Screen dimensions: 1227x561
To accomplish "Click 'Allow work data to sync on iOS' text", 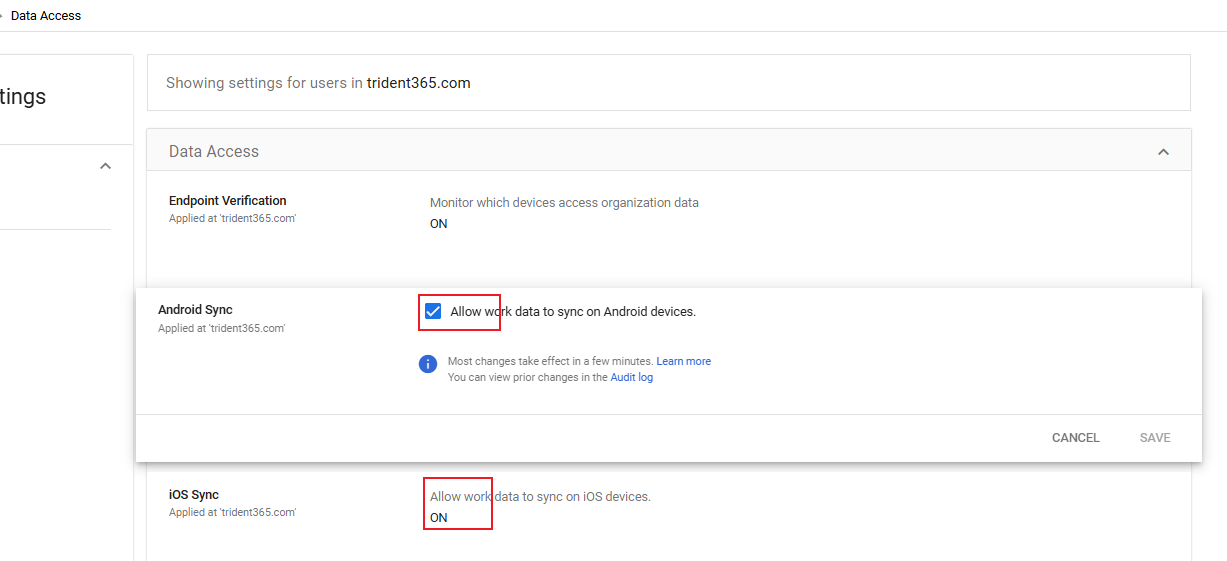I will (x=540, y=497).
